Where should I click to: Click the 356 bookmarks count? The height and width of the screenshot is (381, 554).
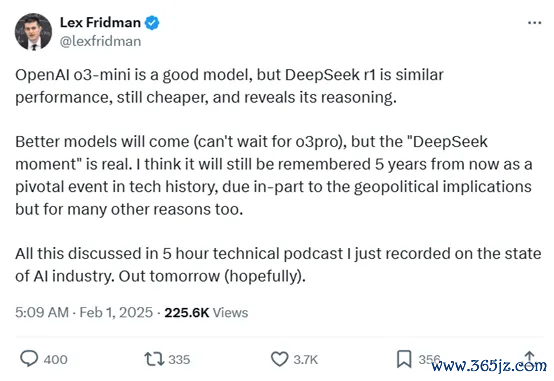[x=429, y=359]
